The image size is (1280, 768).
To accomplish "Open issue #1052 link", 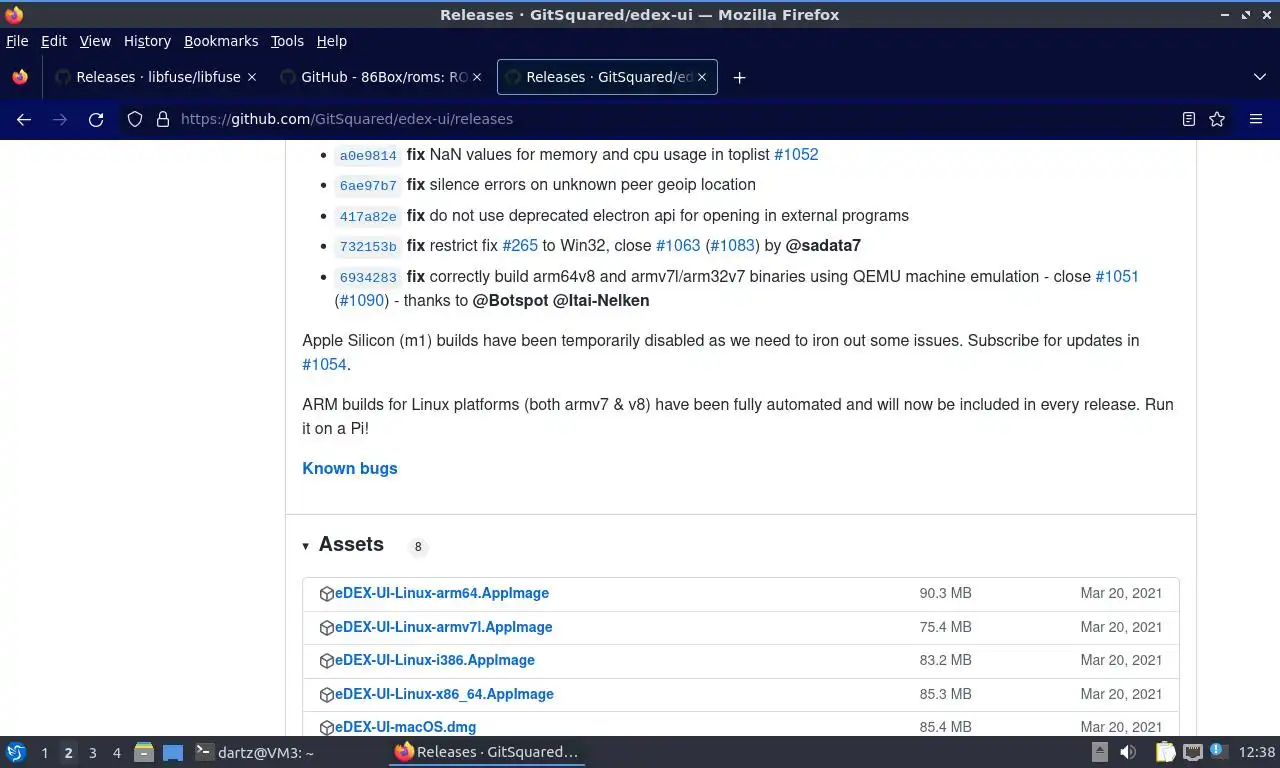I will 796,154.
